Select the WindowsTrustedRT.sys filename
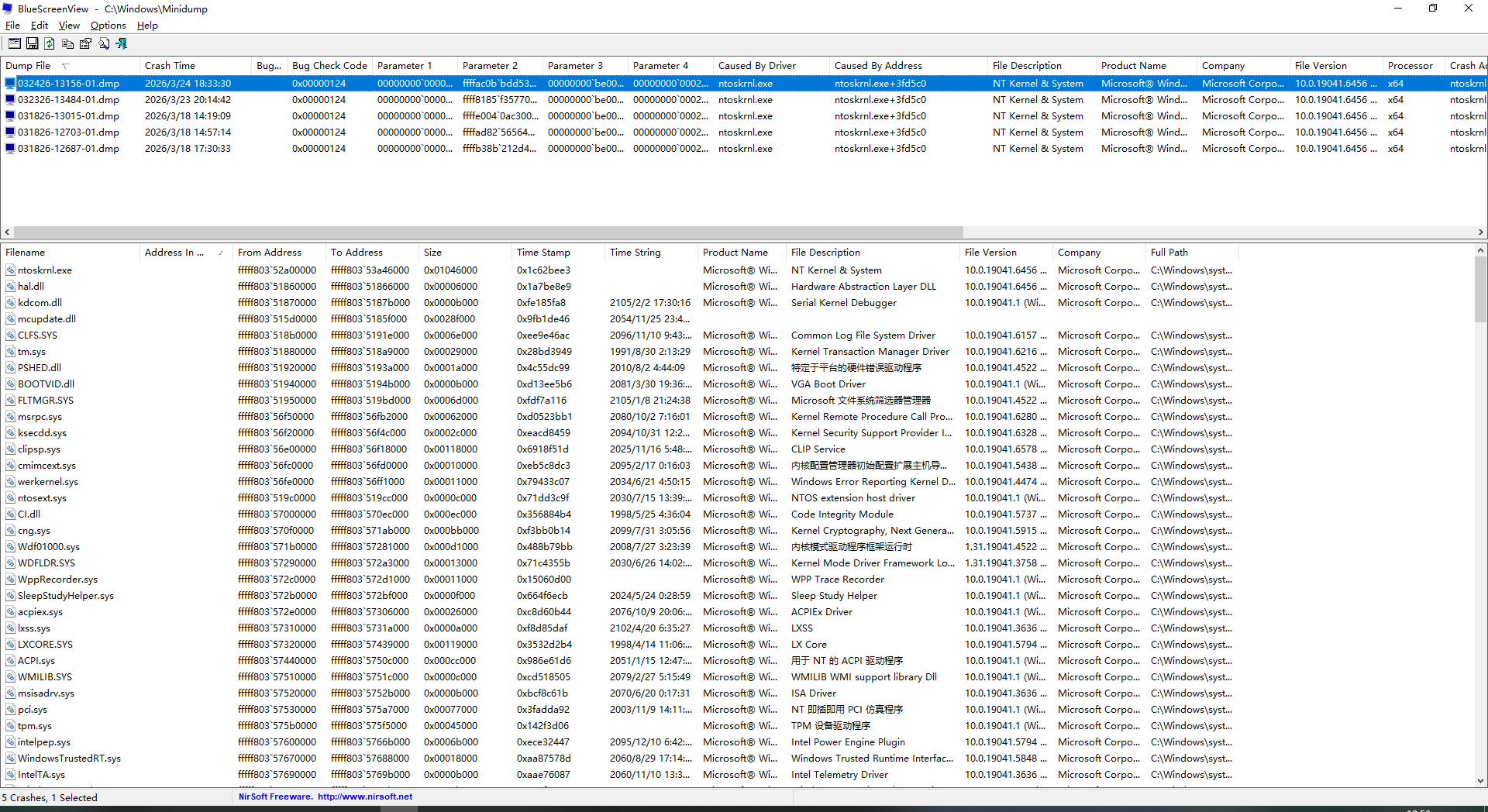Image resolution: width=1488 pixels, height=812 pixels. click(x=69, y=759)
